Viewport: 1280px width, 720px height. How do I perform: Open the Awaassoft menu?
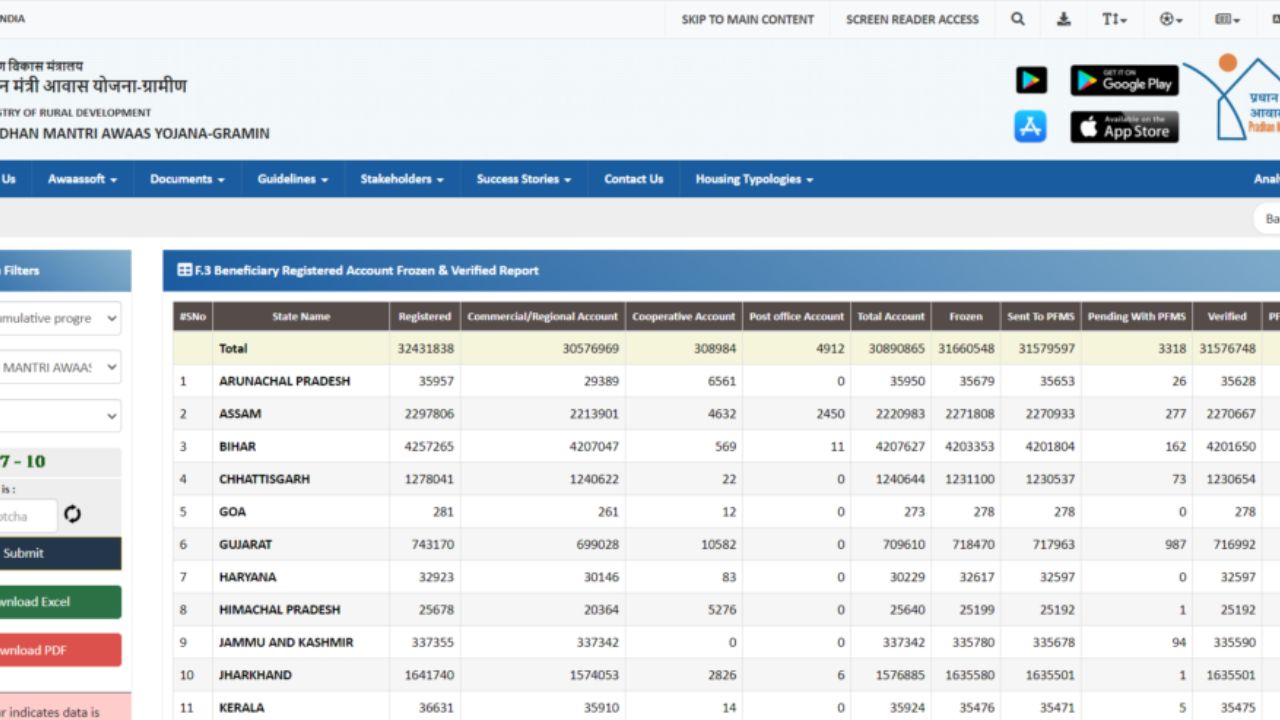click(82, 179)
